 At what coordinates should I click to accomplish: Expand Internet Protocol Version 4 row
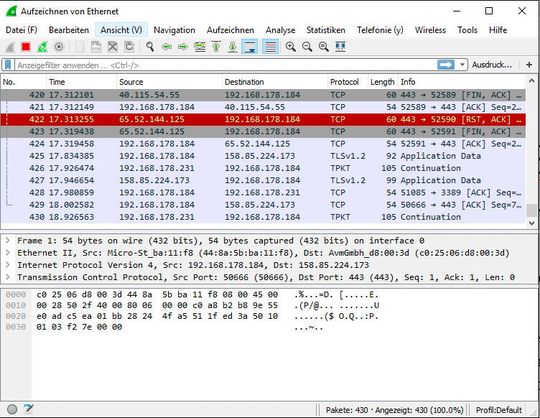point(8,265)
